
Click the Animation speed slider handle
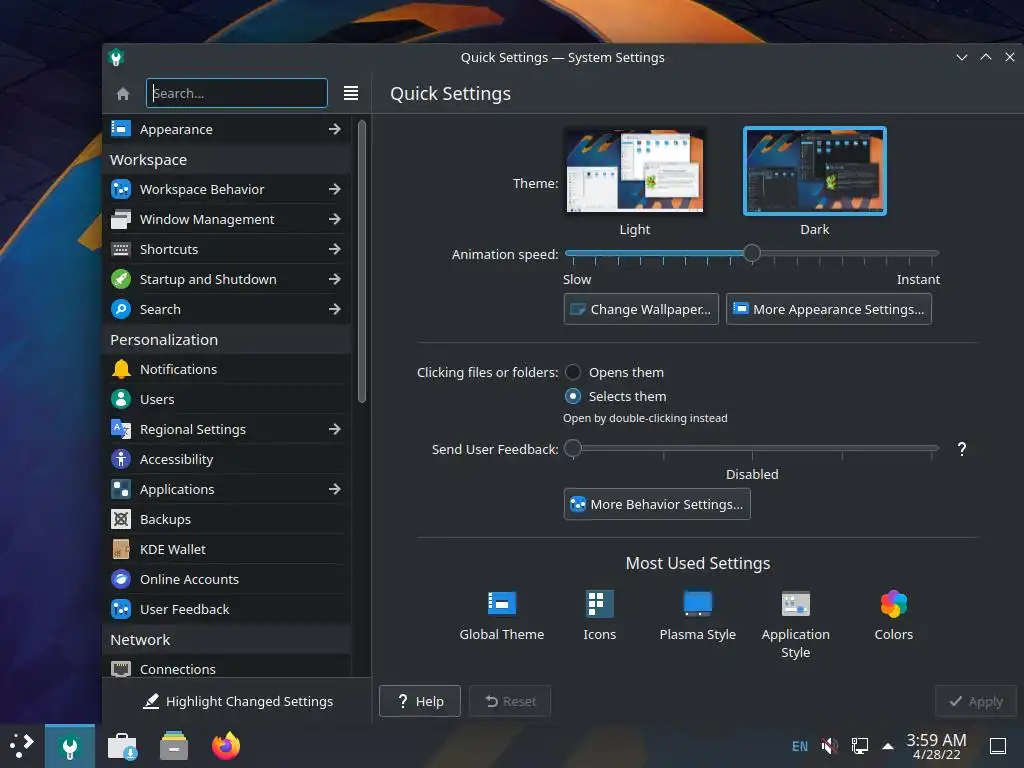click(x=752, y=253)
